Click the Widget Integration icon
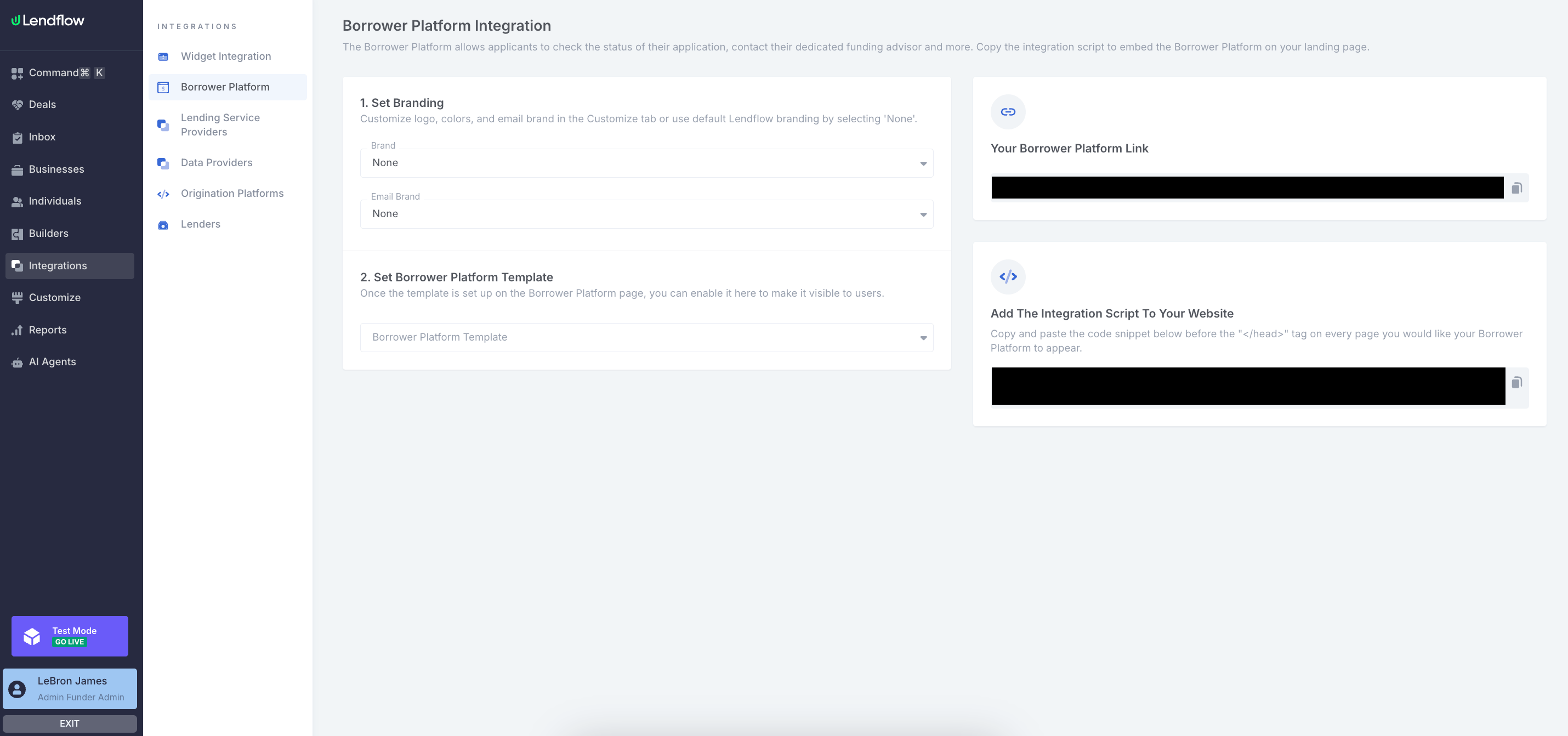 [163, 56]
